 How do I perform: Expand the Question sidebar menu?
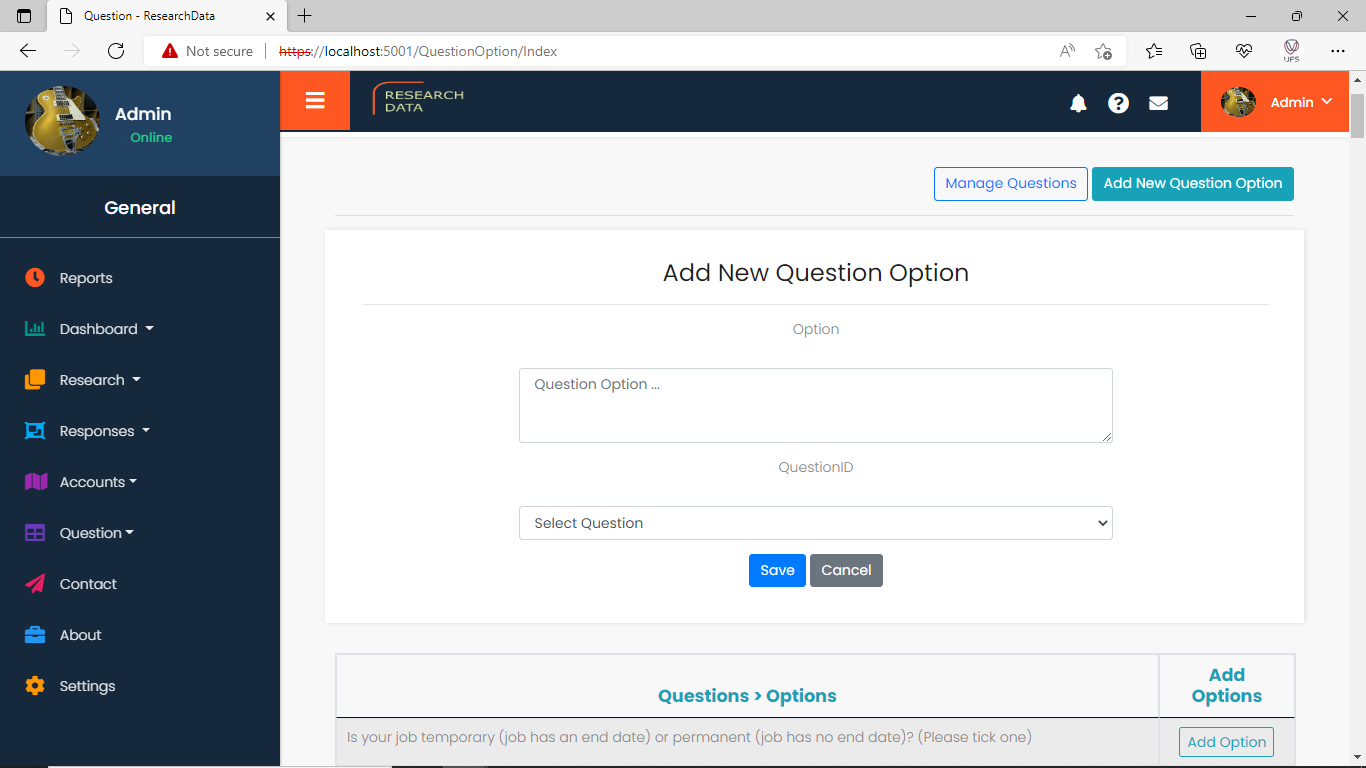[x=96, y=533]
